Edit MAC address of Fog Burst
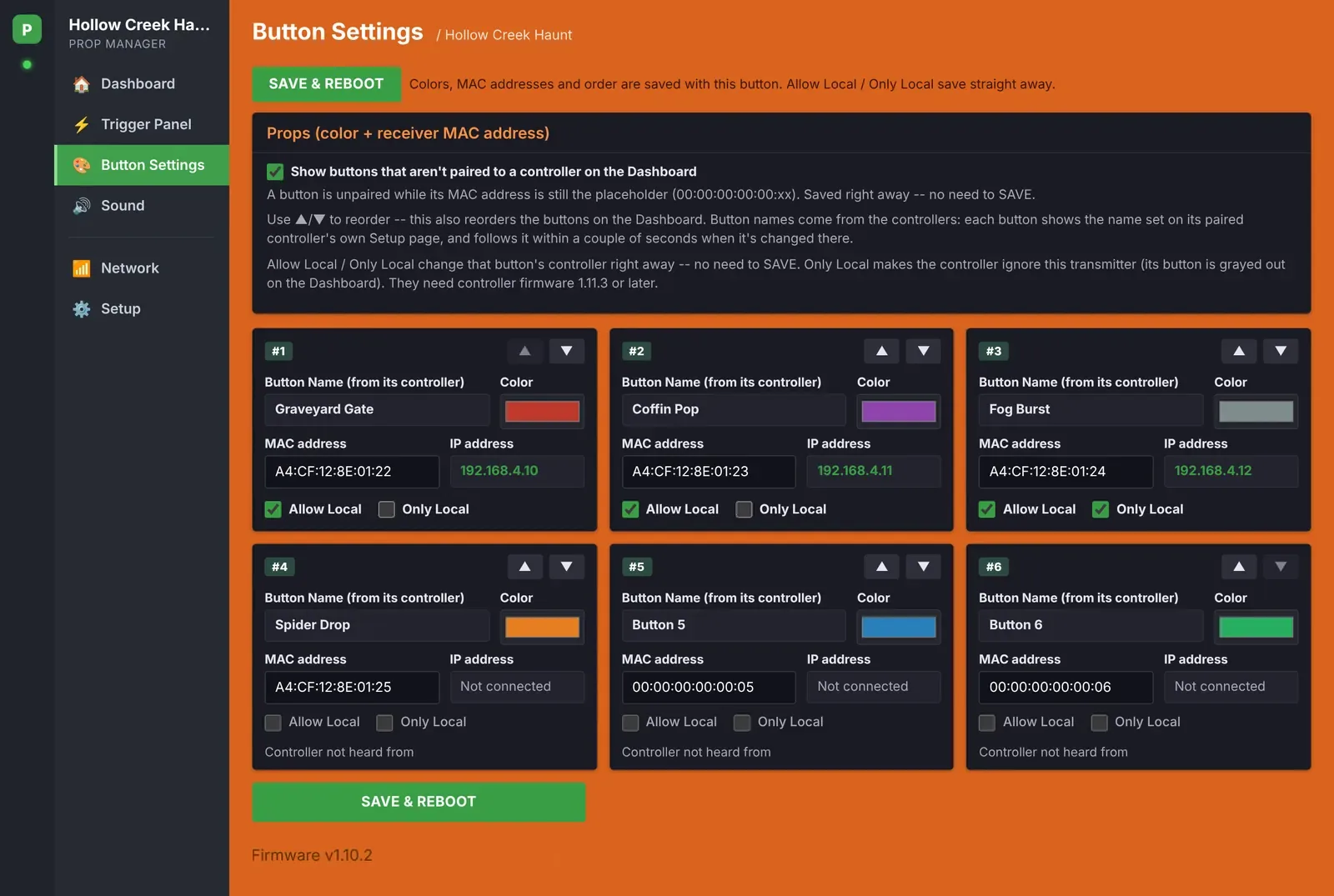 pyautogui.click(x=1066, y=472)
